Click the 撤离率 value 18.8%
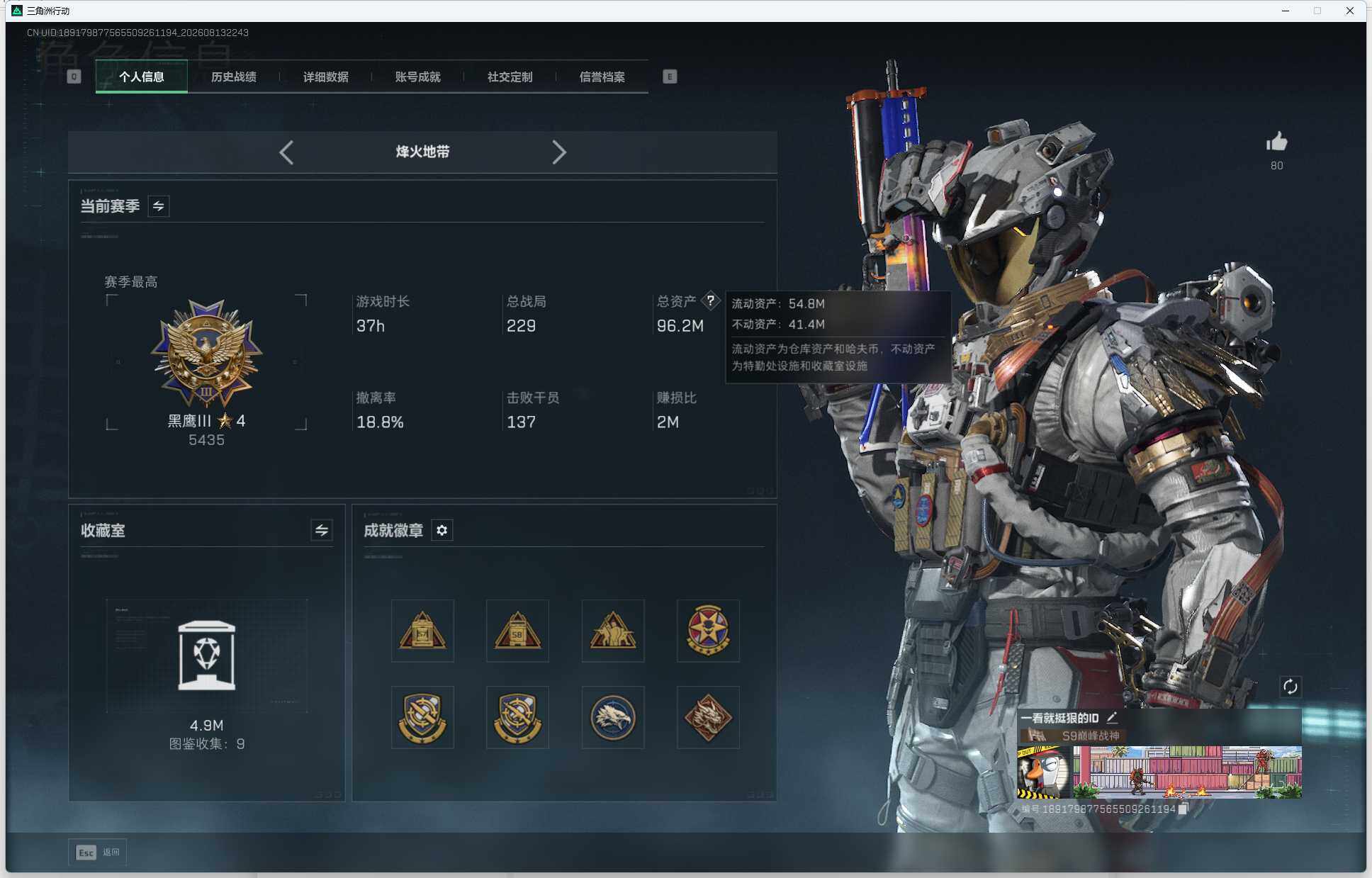The image size is (1372, 878). (x=380, y=422)
